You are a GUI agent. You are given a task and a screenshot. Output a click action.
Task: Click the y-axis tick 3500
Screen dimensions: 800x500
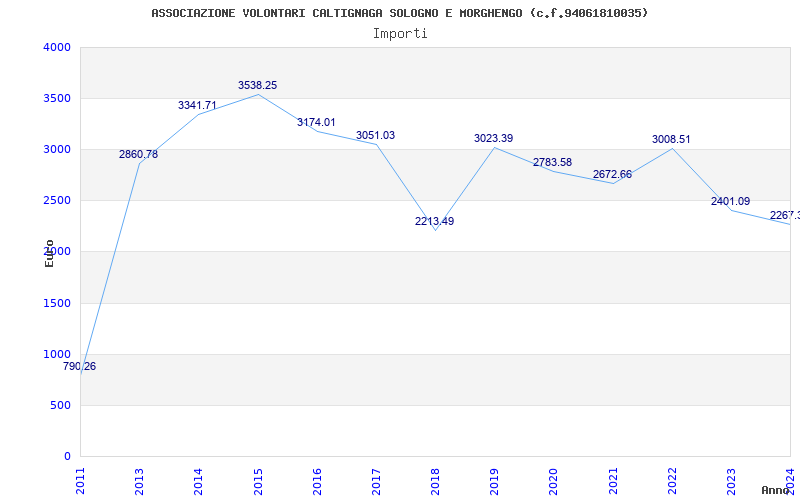57,98
